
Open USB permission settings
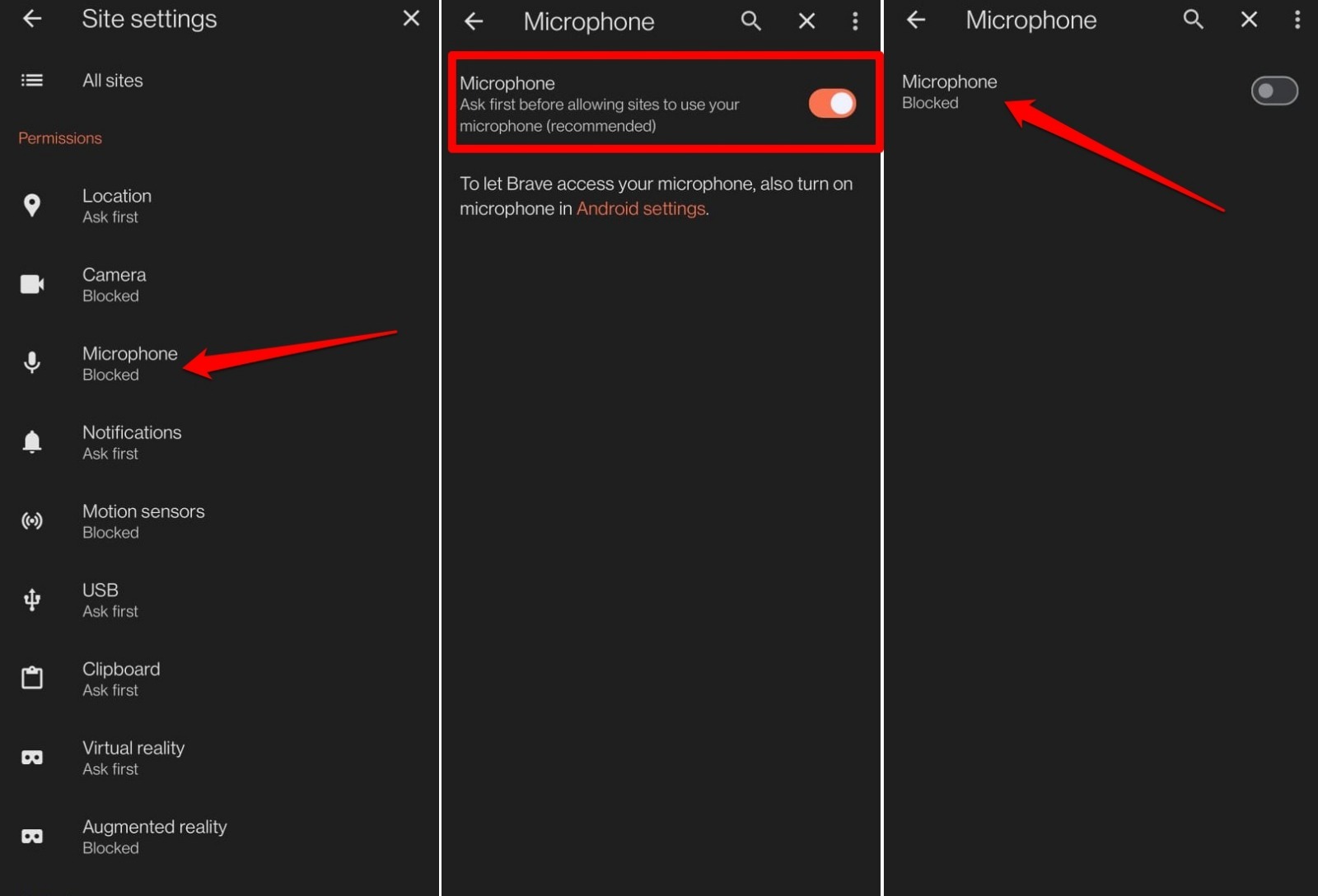tap(219, 600)
